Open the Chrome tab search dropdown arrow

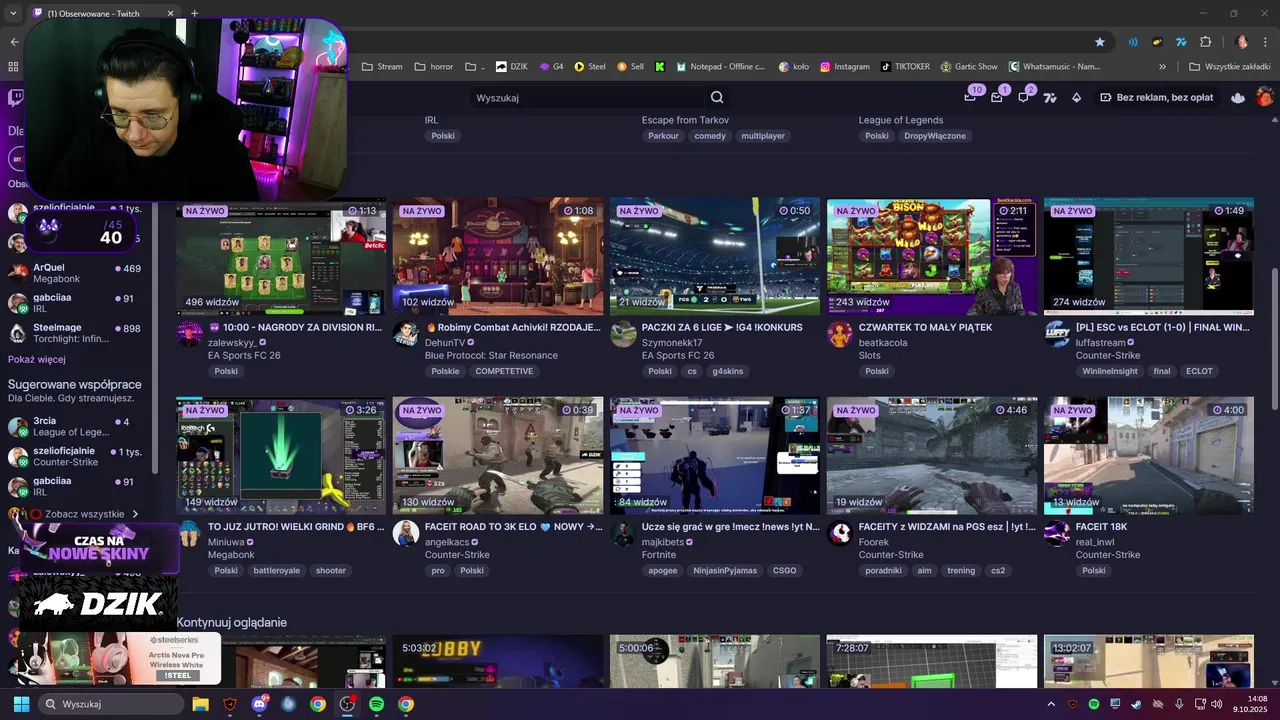click(x=13, y=14)
